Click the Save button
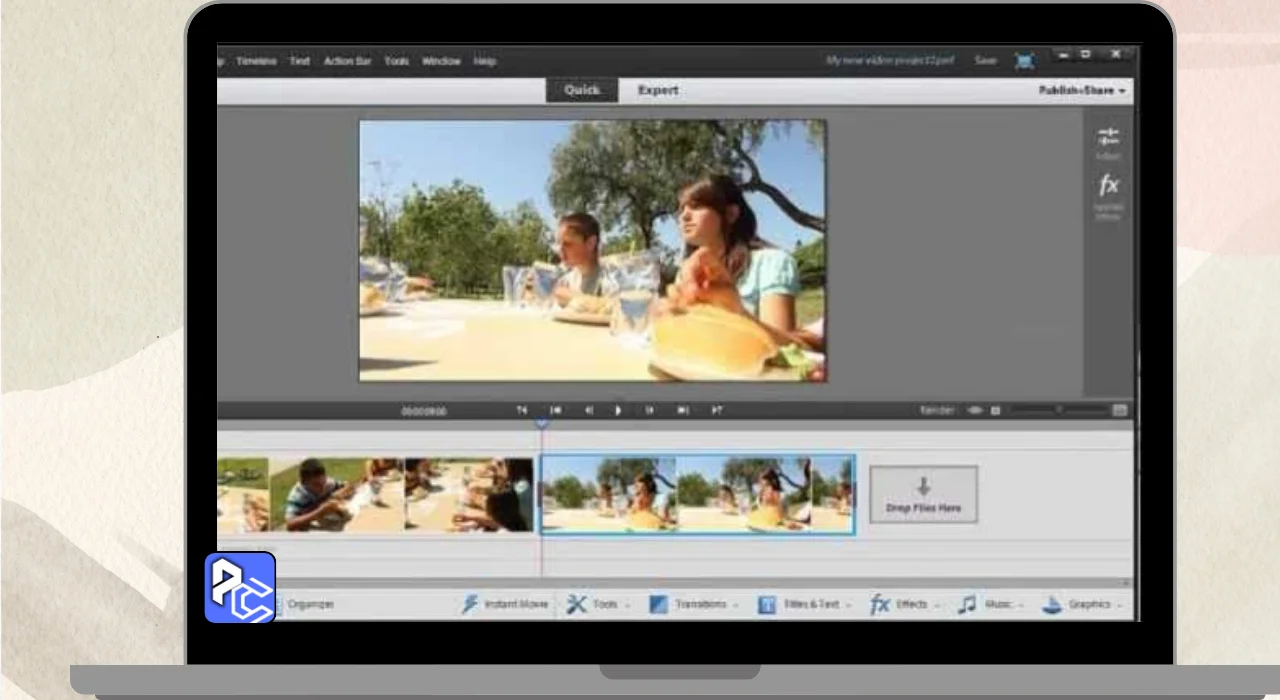Viewport: 1280px width, 700px height. pyautogui.click(x=985, y=61)
